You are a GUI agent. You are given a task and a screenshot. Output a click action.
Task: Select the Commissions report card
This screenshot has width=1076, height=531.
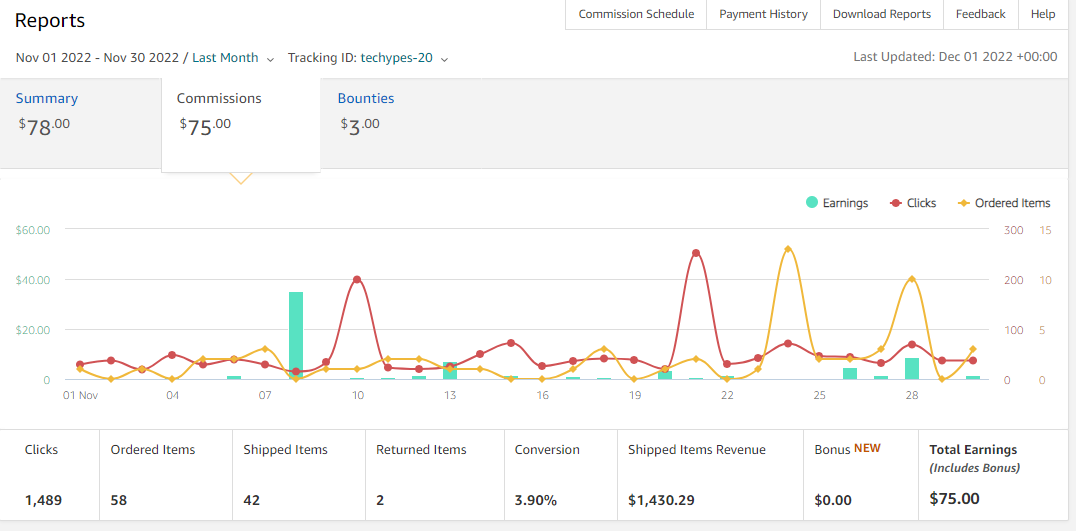[x=241, y=124]
